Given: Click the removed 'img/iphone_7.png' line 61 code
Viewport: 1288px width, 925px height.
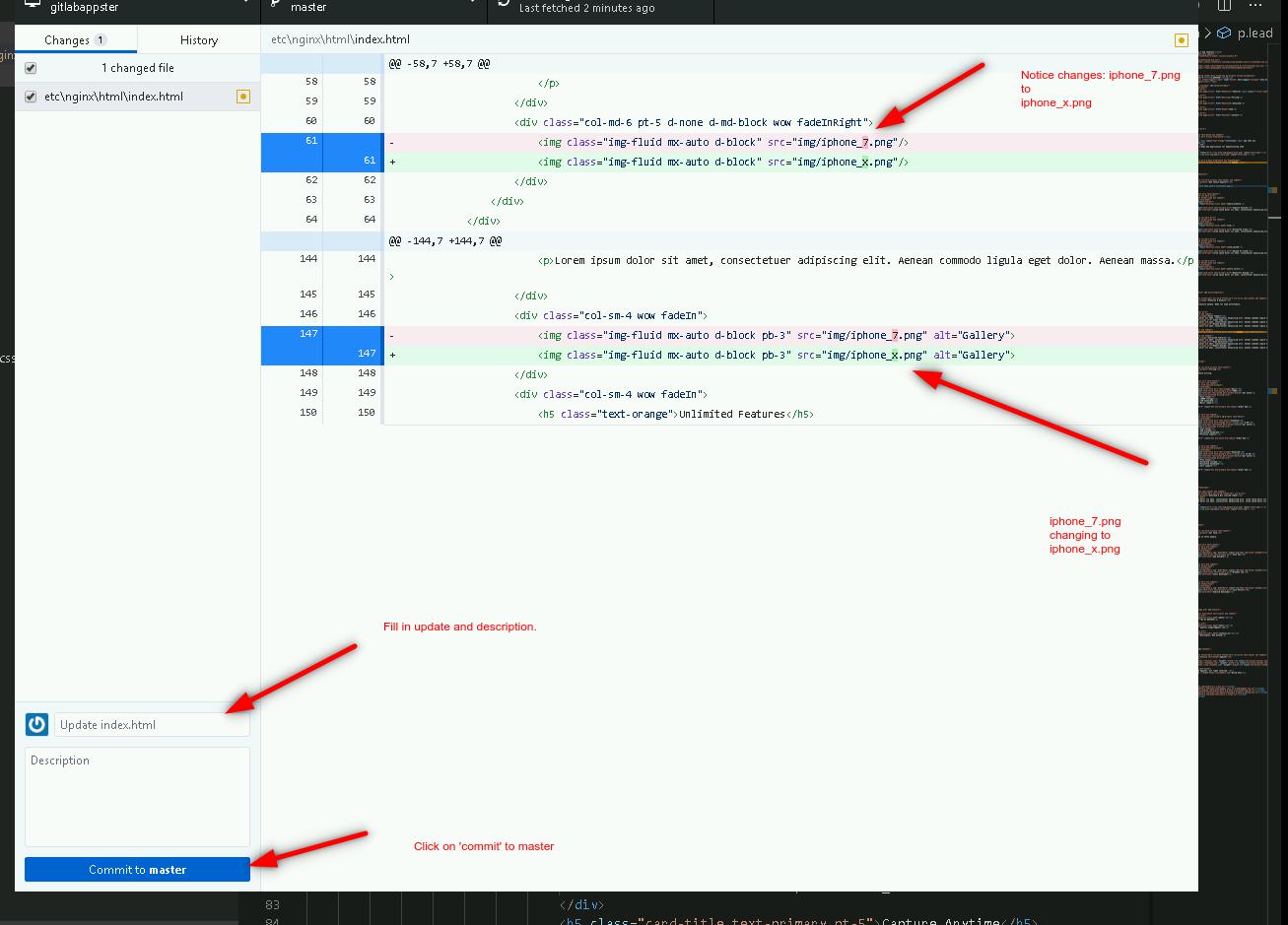Looking at the screenshot, I should 723,142.
